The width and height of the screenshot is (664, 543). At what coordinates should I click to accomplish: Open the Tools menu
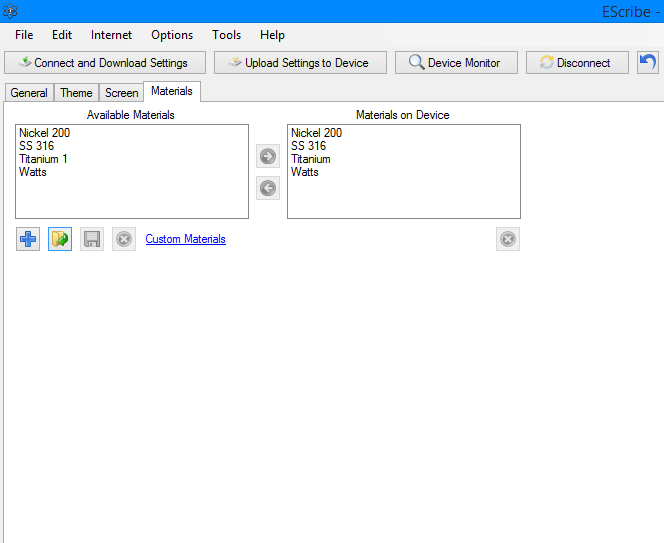coord(226,35)
